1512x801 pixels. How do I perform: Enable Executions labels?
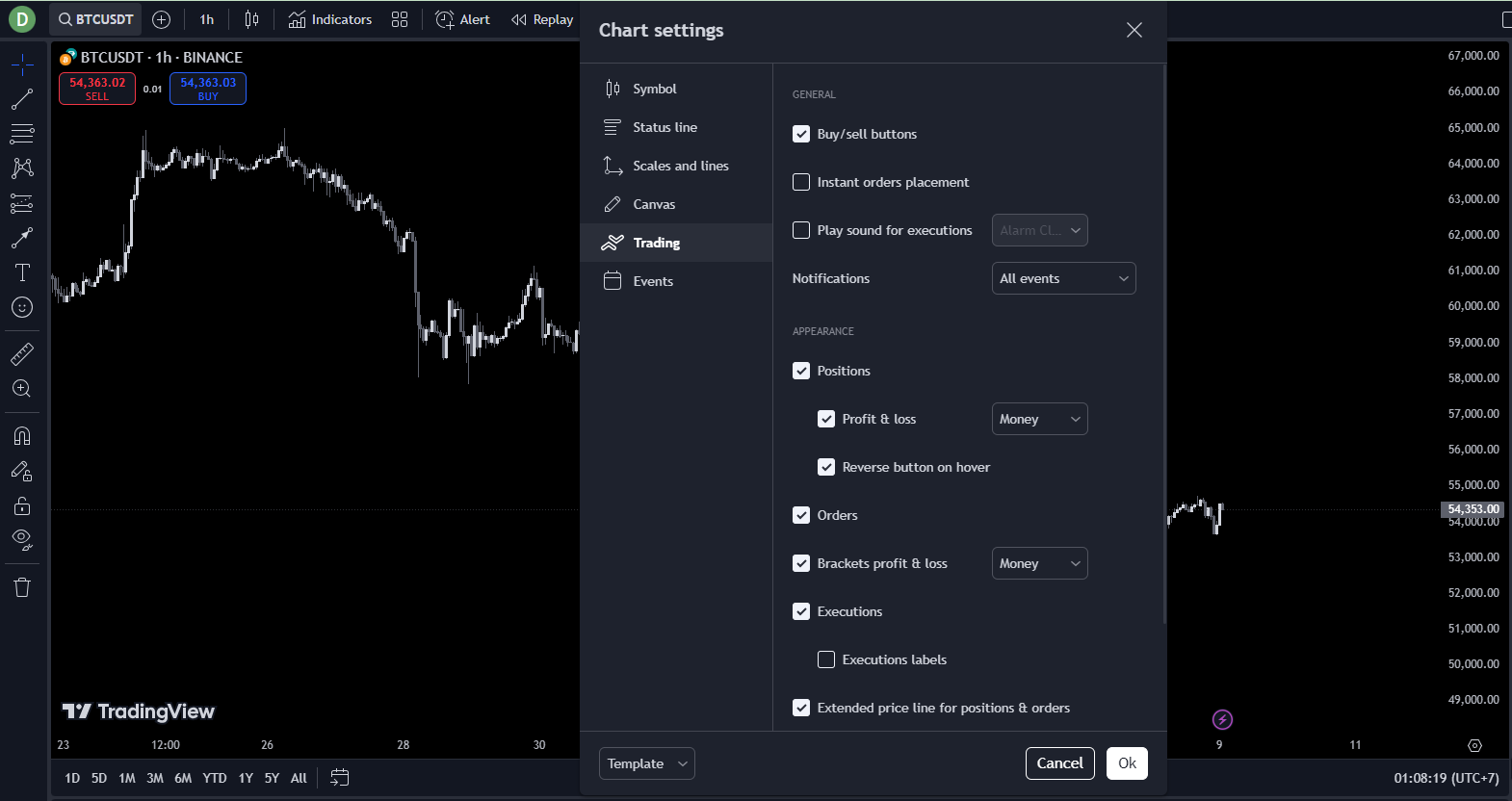[826, 659]
